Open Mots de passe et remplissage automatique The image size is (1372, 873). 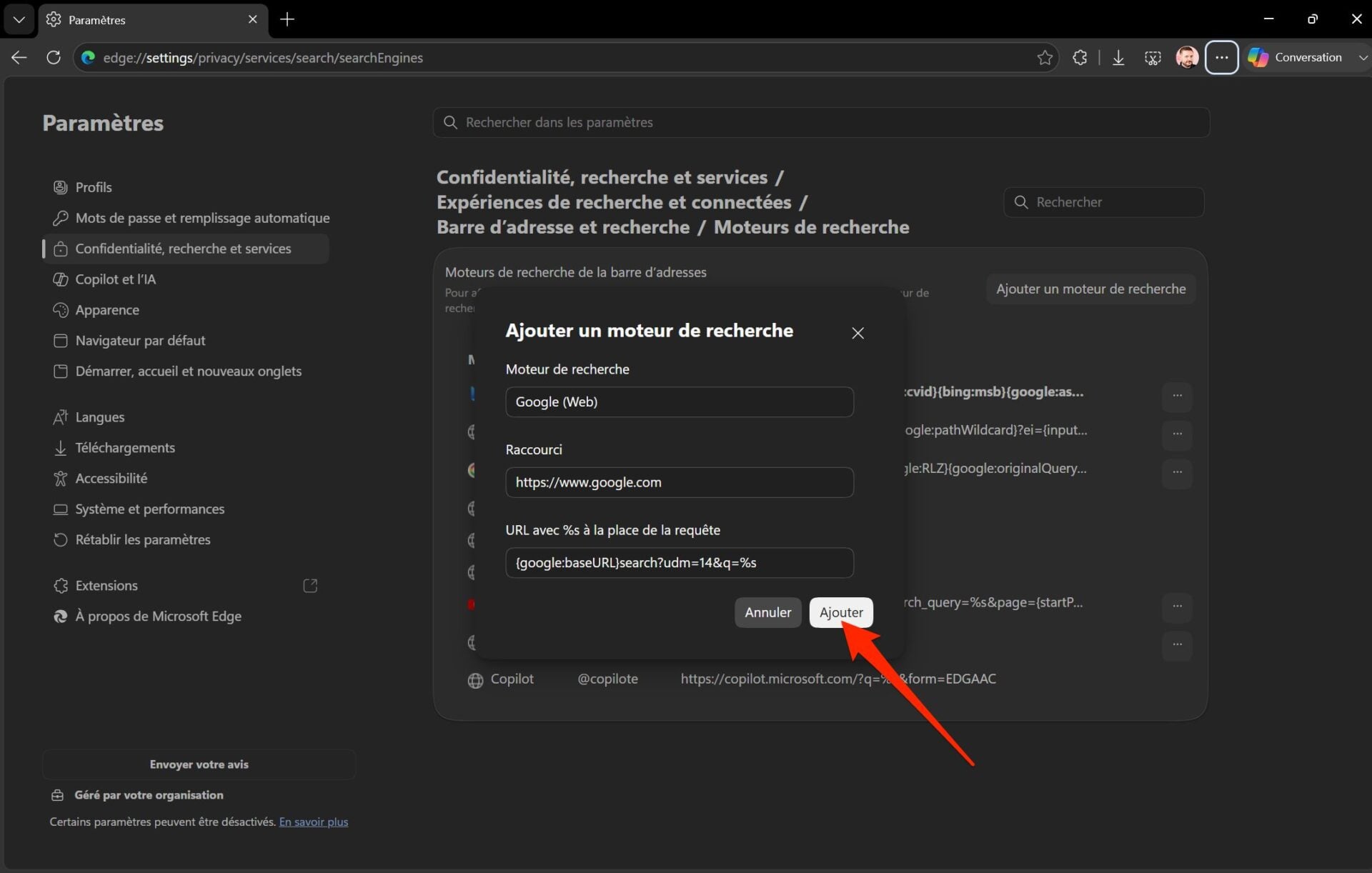coord(190,218)
